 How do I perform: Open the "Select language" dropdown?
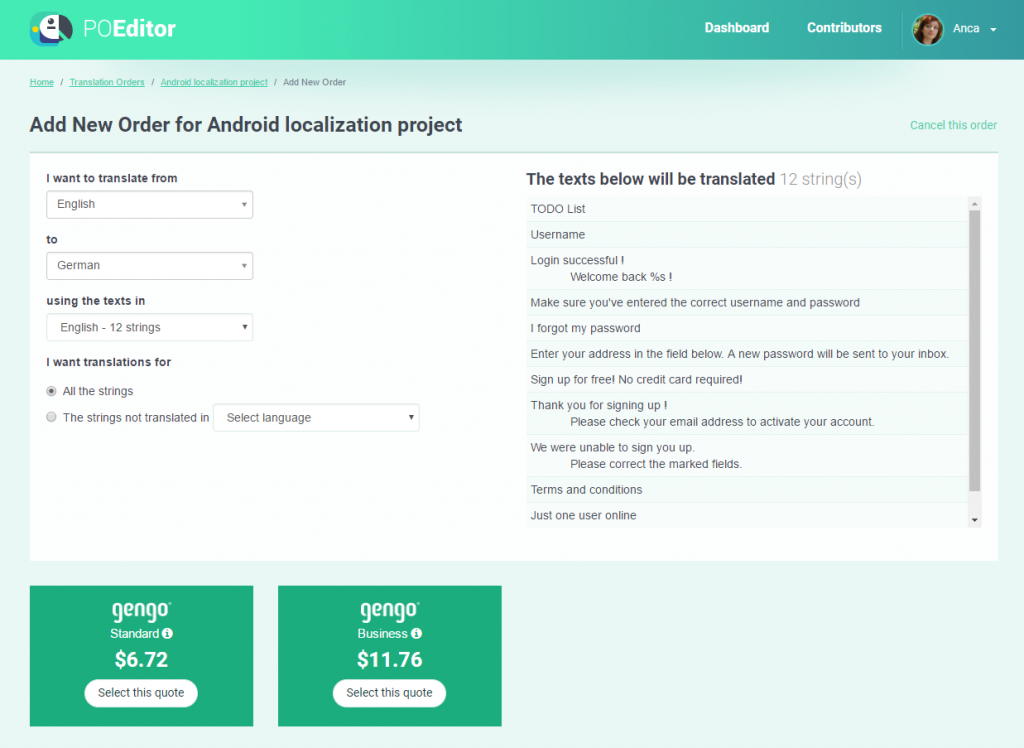tap(316, 417)
